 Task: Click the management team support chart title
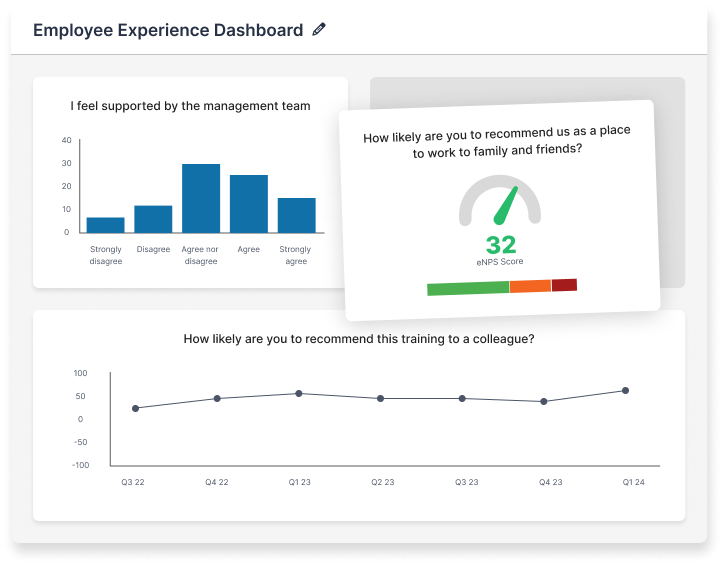(x=190, y=106)
